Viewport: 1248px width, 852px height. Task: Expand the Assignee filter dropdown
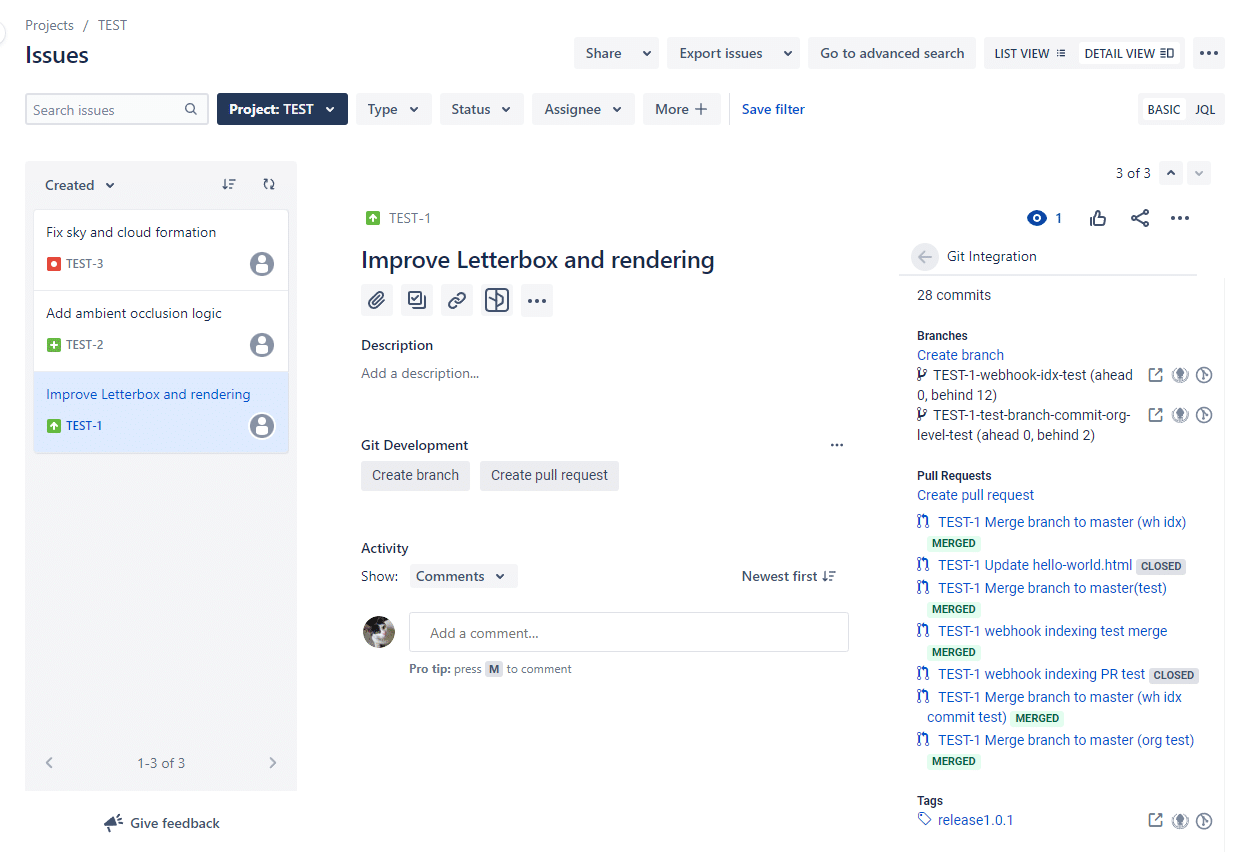[583, 109]
